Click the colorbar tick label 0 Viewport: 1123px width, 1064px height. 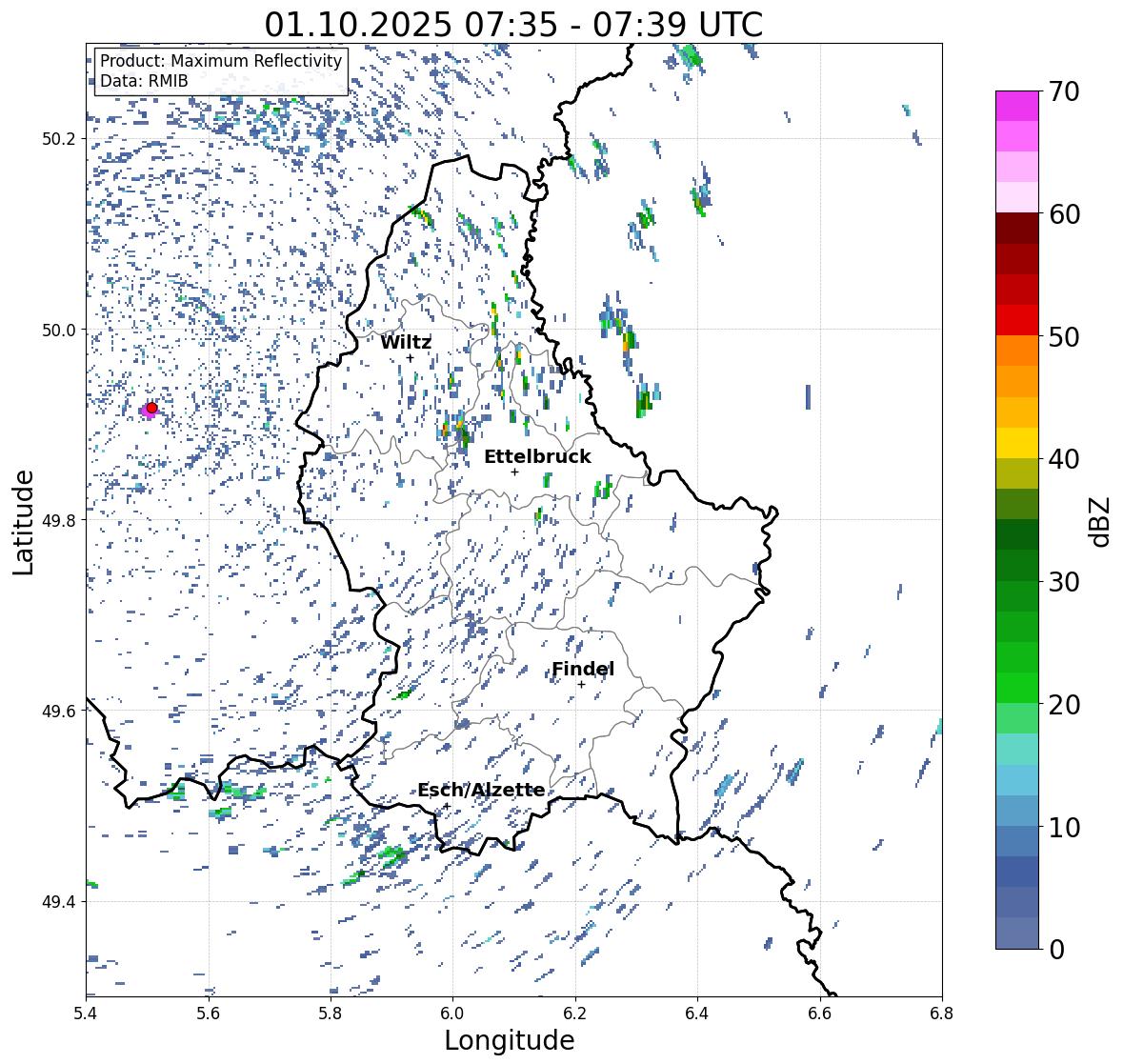point(1056,950)
